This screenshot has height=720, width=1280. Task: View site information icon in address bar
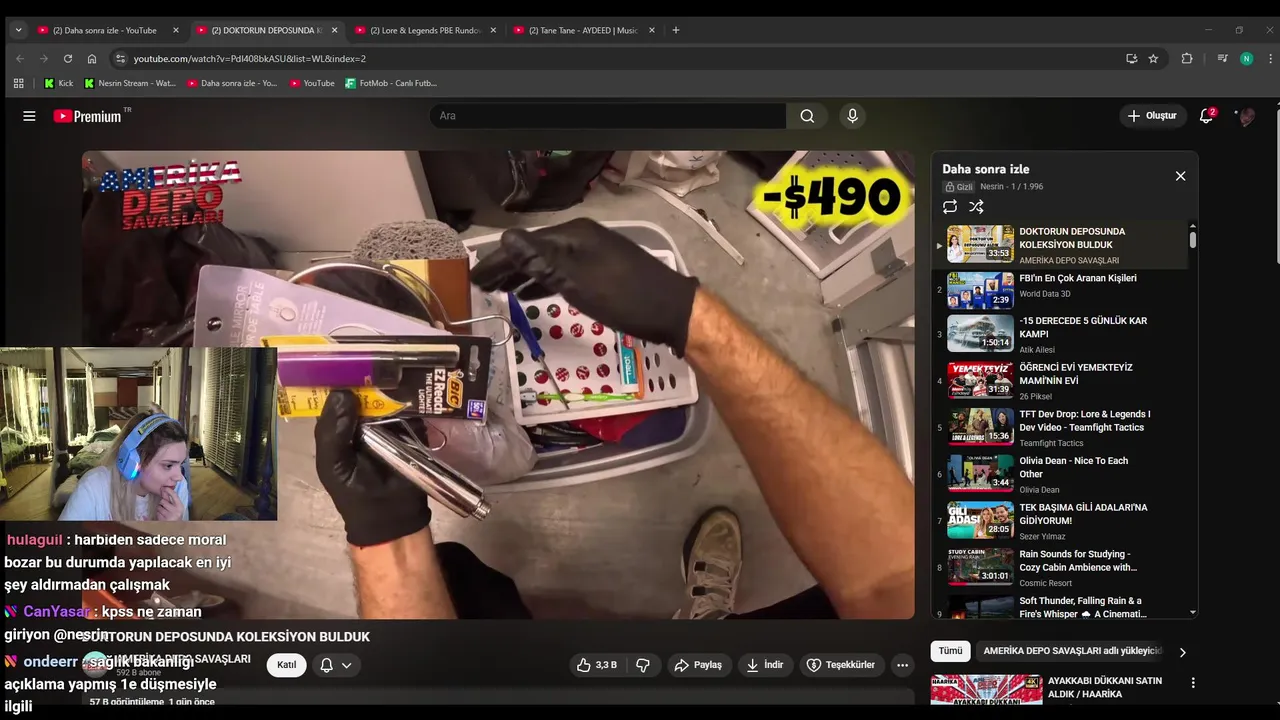click(120, 59)
